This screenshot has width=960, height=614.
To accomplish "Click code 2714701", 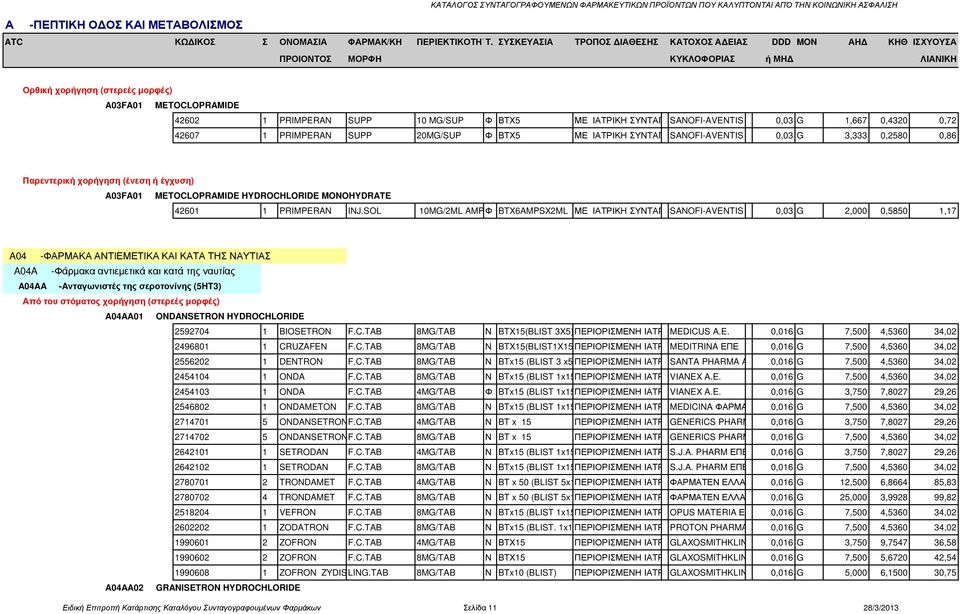I will tap(192, 422).
